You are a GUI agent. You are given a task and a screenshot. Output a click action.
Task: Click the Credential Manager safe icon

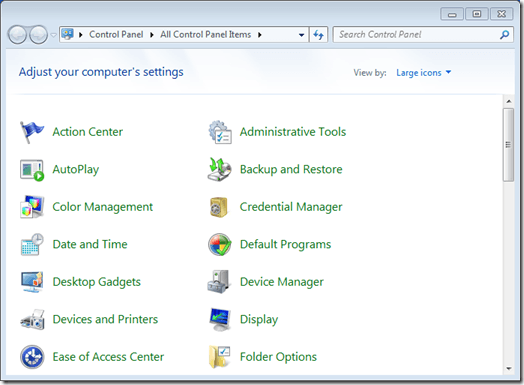[219, 207]
